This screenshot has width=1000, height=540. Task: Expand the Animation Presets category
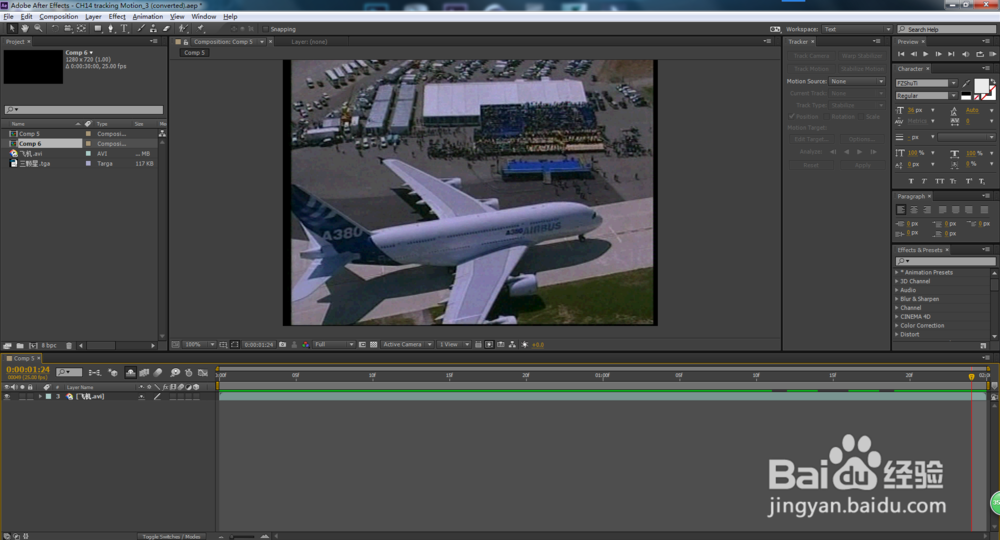pyautogui.click(x=897, y=272)
